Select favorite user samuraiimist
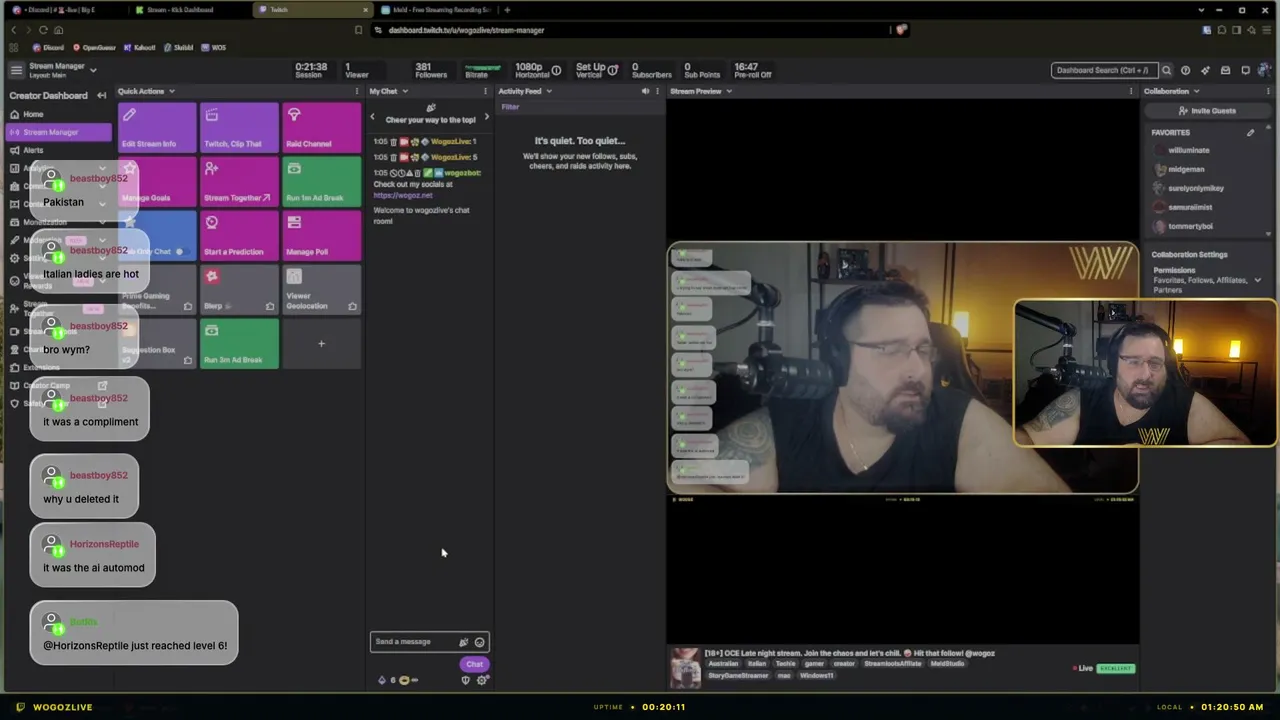 point(1190,207)
